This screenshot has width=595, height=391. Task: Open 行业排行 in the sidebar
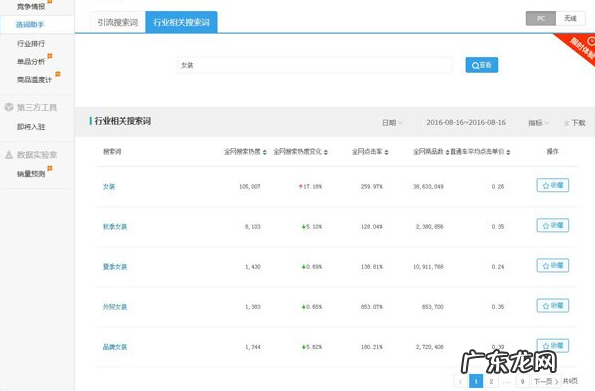(x=31, y=43)
